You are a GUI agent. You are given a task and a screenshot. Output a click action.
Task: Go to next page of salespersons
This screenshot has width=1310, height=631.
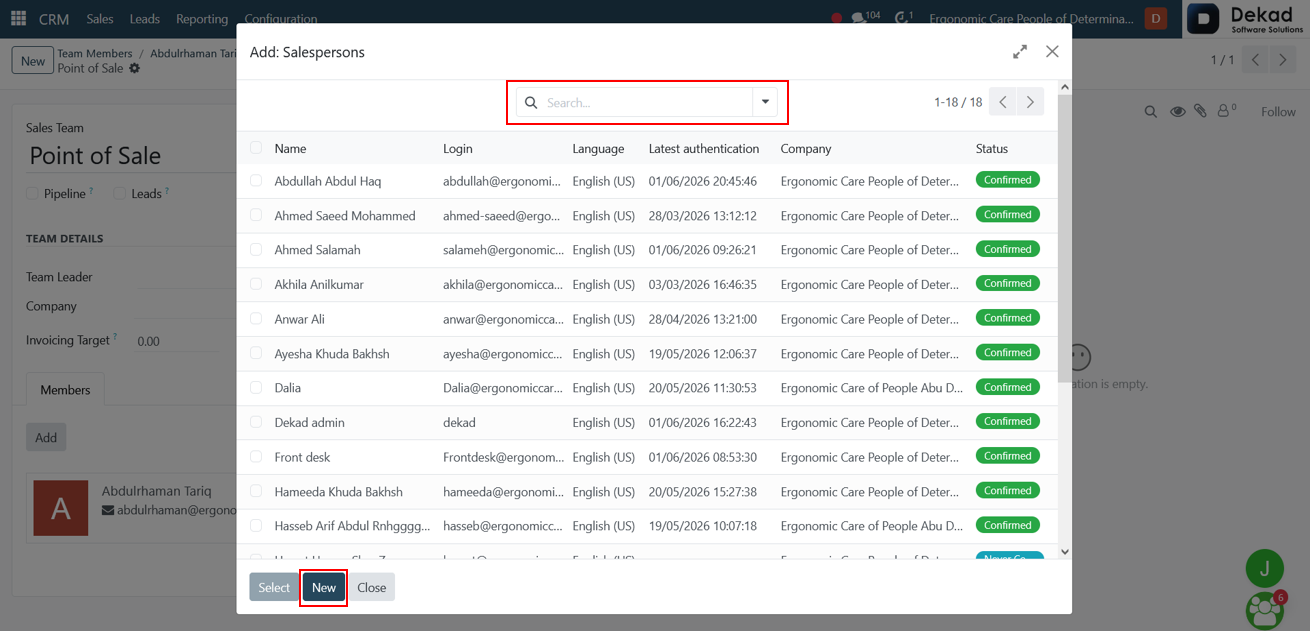(1030, 102)
